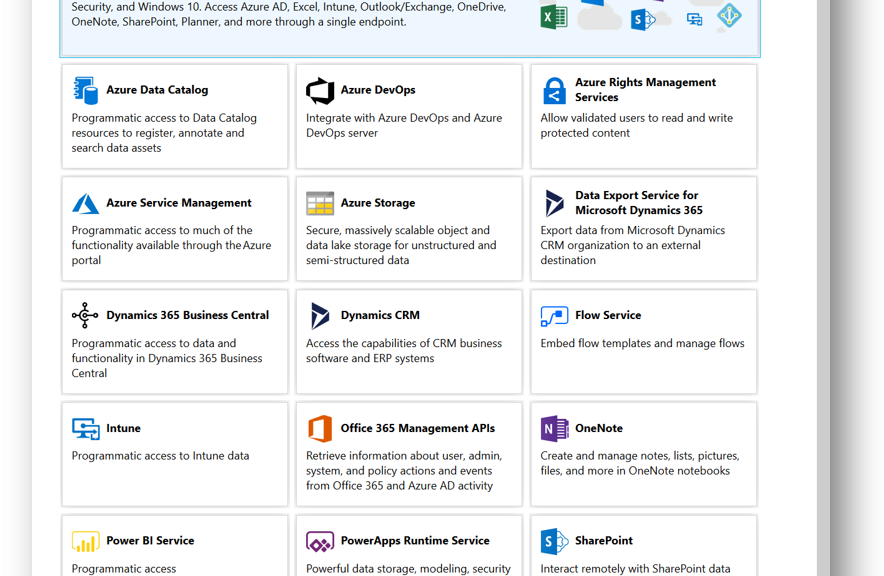Click "Powerful data storage, modeling, security" text
884x576 pixels.
click(408, 569)
